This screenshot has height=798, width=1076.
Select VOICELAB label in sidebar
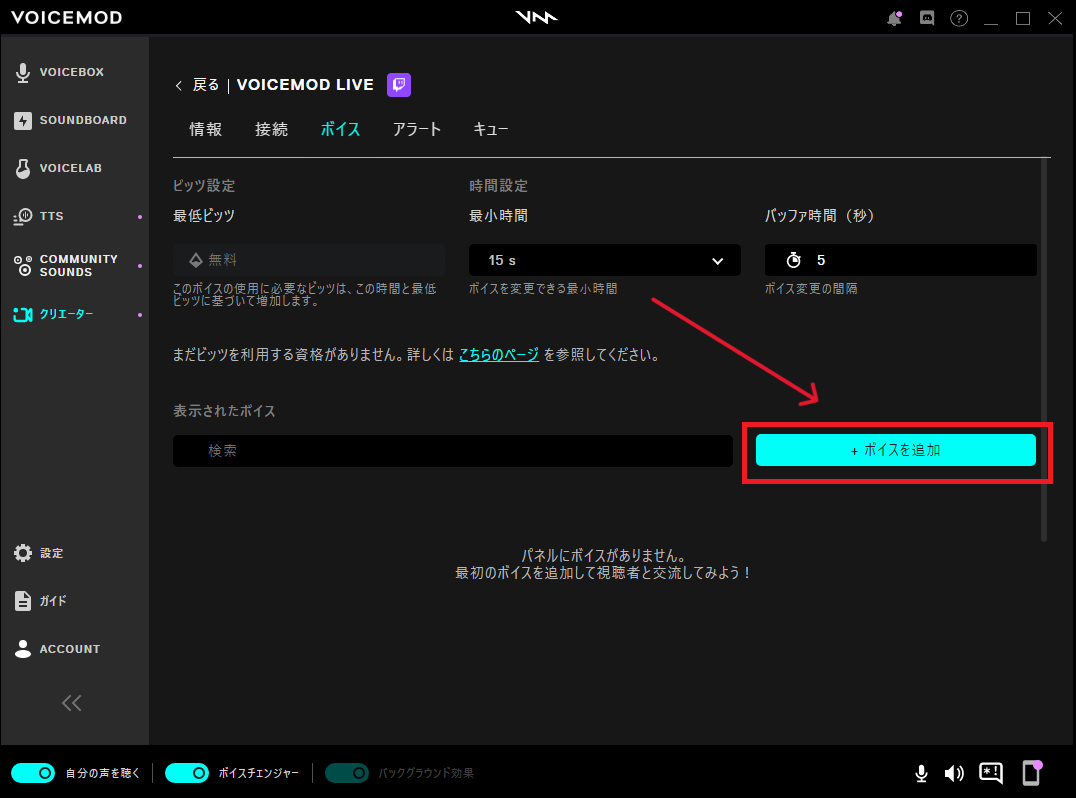[71, 168]
